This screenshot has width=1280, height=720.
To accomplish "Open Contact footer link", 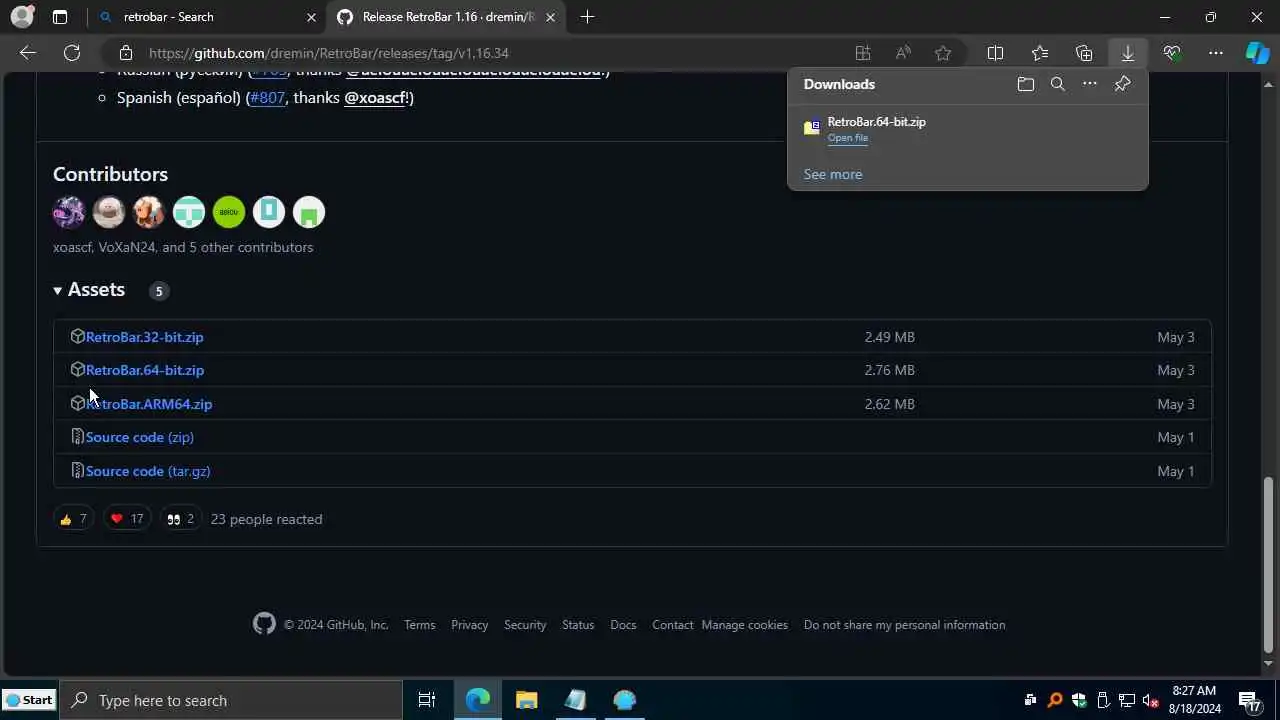I will (x=672, y=625).
